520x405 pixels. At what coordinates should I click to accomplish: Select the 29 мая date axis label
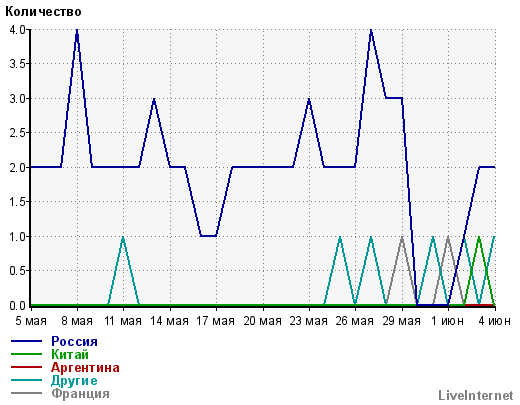click(x=402, y=321)
